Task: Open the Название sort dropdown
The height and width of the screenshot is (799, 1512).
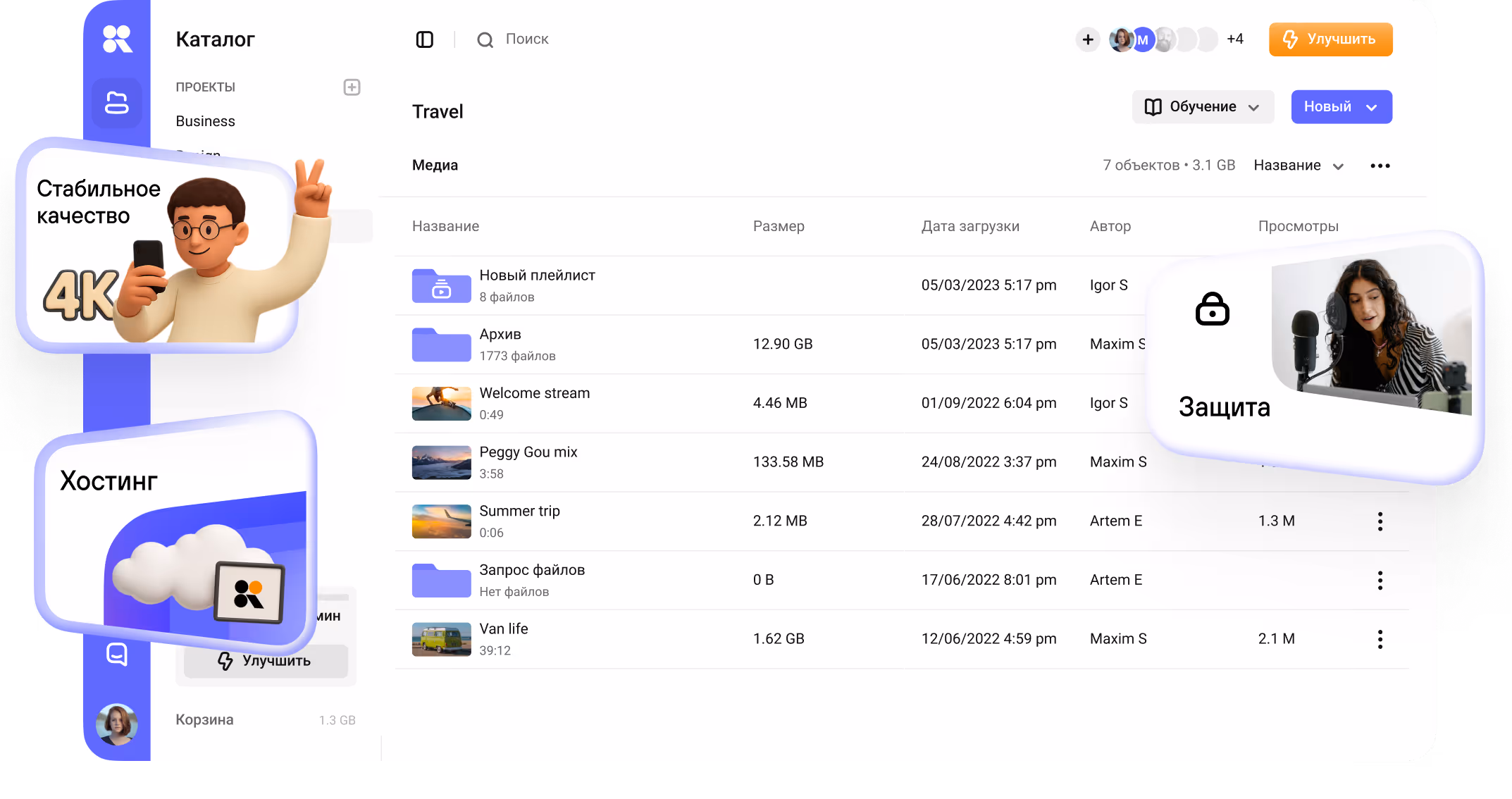Action: coord(1299,166)
